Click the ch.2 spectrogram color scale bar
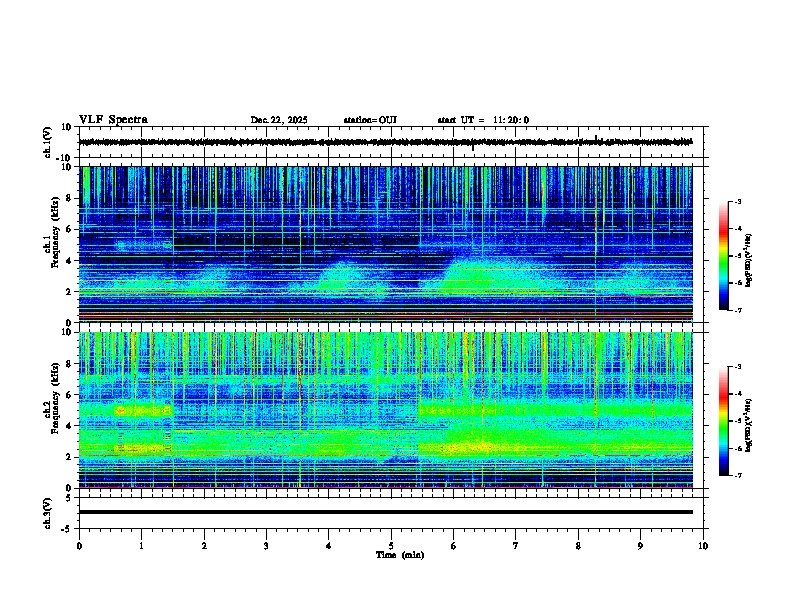This screenshot has height=612, width=792. [724, 421]
